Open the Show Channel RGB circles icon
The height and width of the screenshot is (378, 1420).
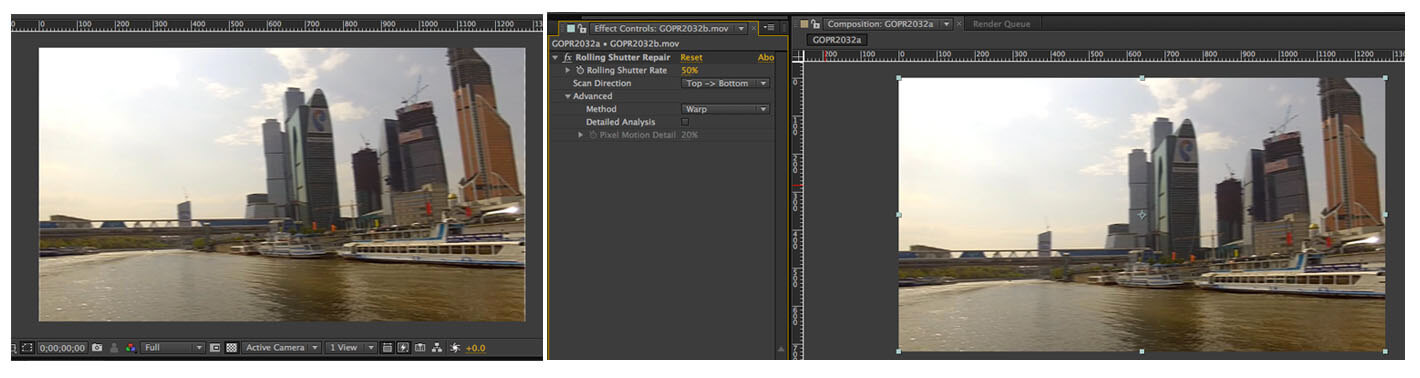(130, 347)
